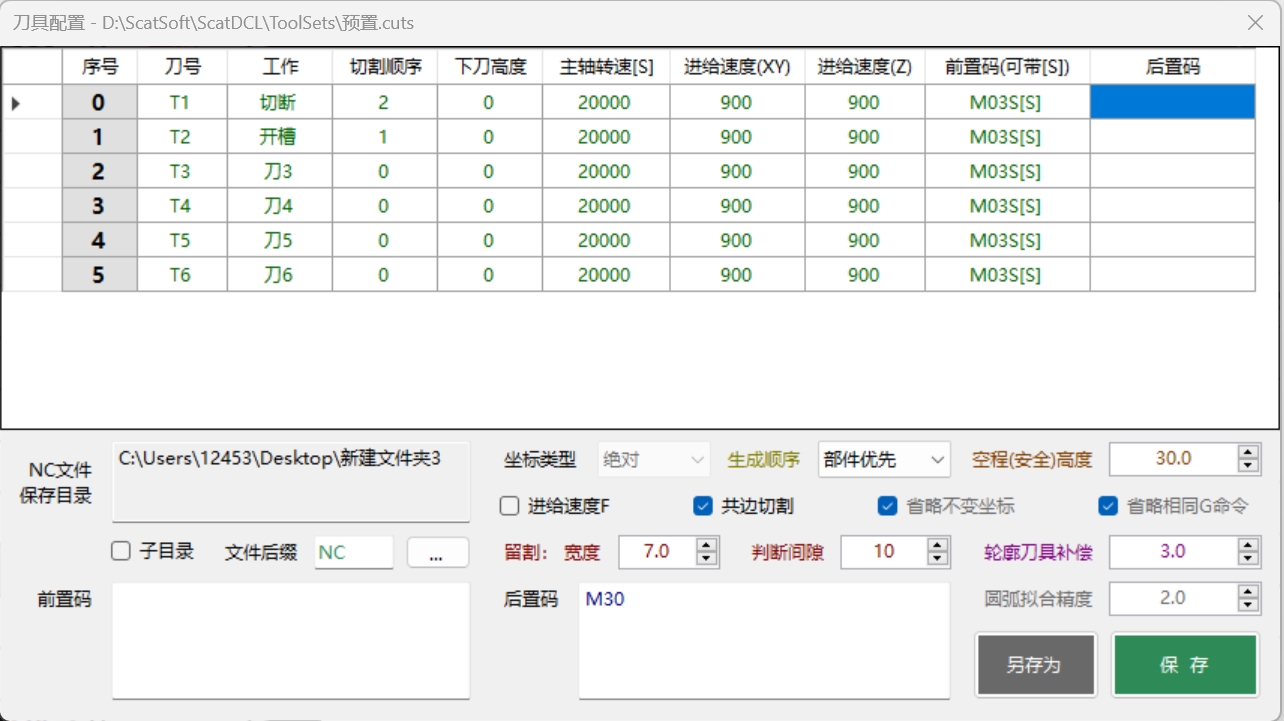This screenshot has height=721, width=1284.
Task: Open the 坐标类型 dropdown showing 绝对
Action: coord(653,460)
